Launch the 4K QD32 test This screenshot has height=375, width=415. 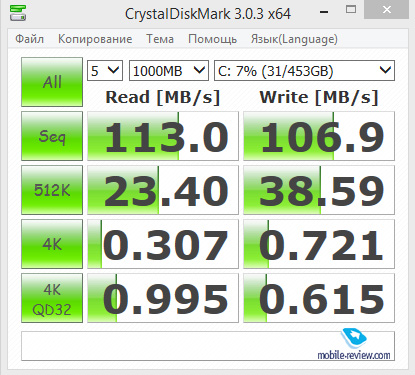[52, 298]
